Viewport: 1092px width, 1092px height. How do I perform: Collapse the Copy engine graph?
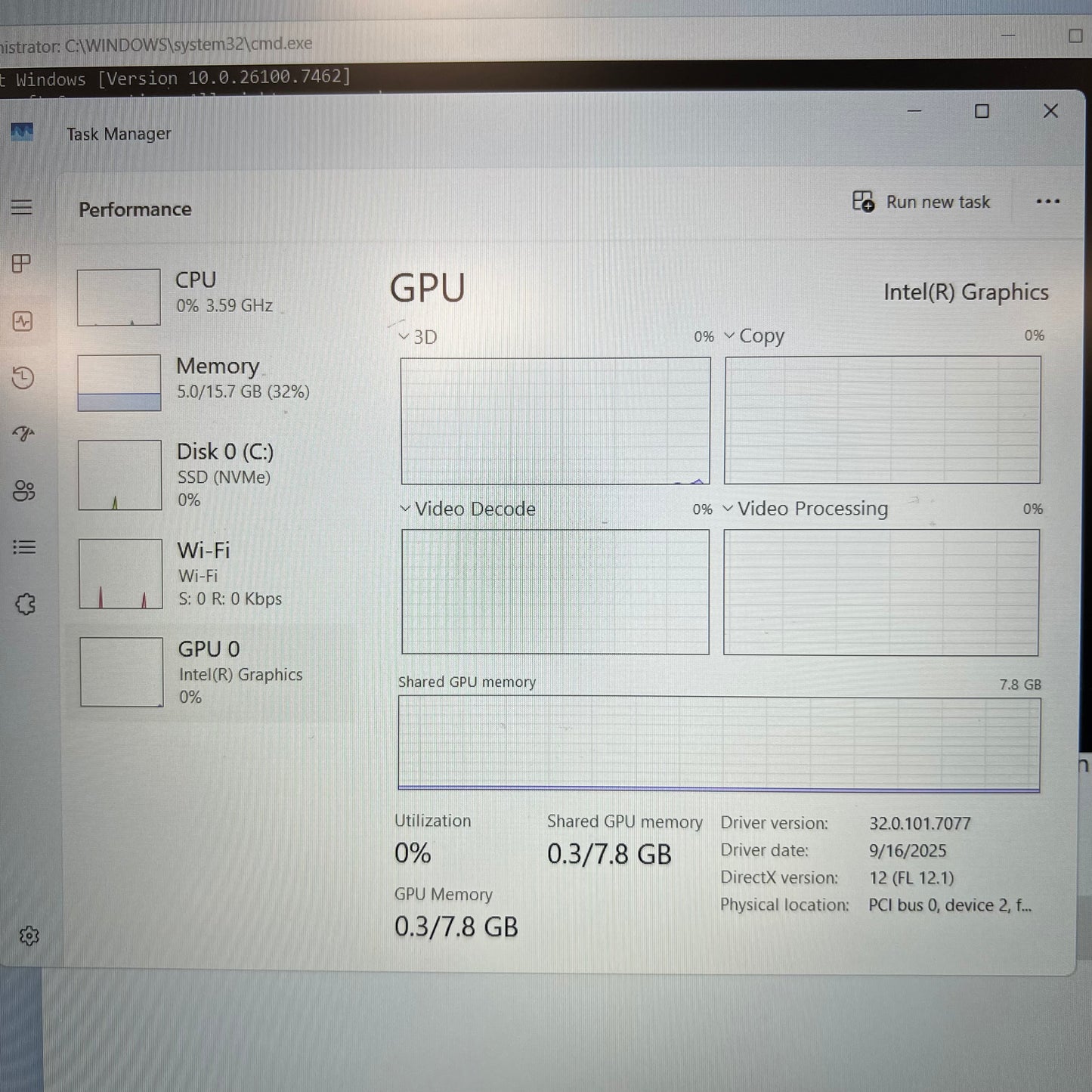pos(729,336)
